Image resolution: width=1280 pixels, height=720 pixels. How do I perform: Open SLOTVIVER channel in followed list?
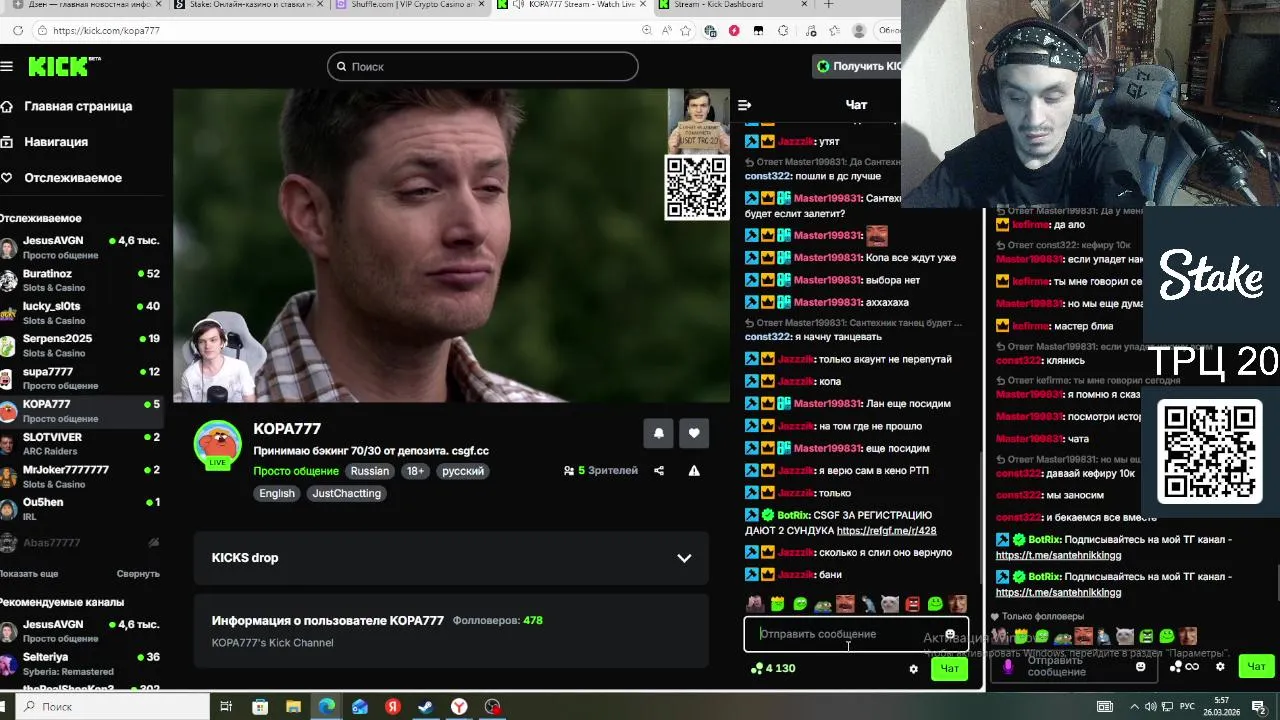80,444
